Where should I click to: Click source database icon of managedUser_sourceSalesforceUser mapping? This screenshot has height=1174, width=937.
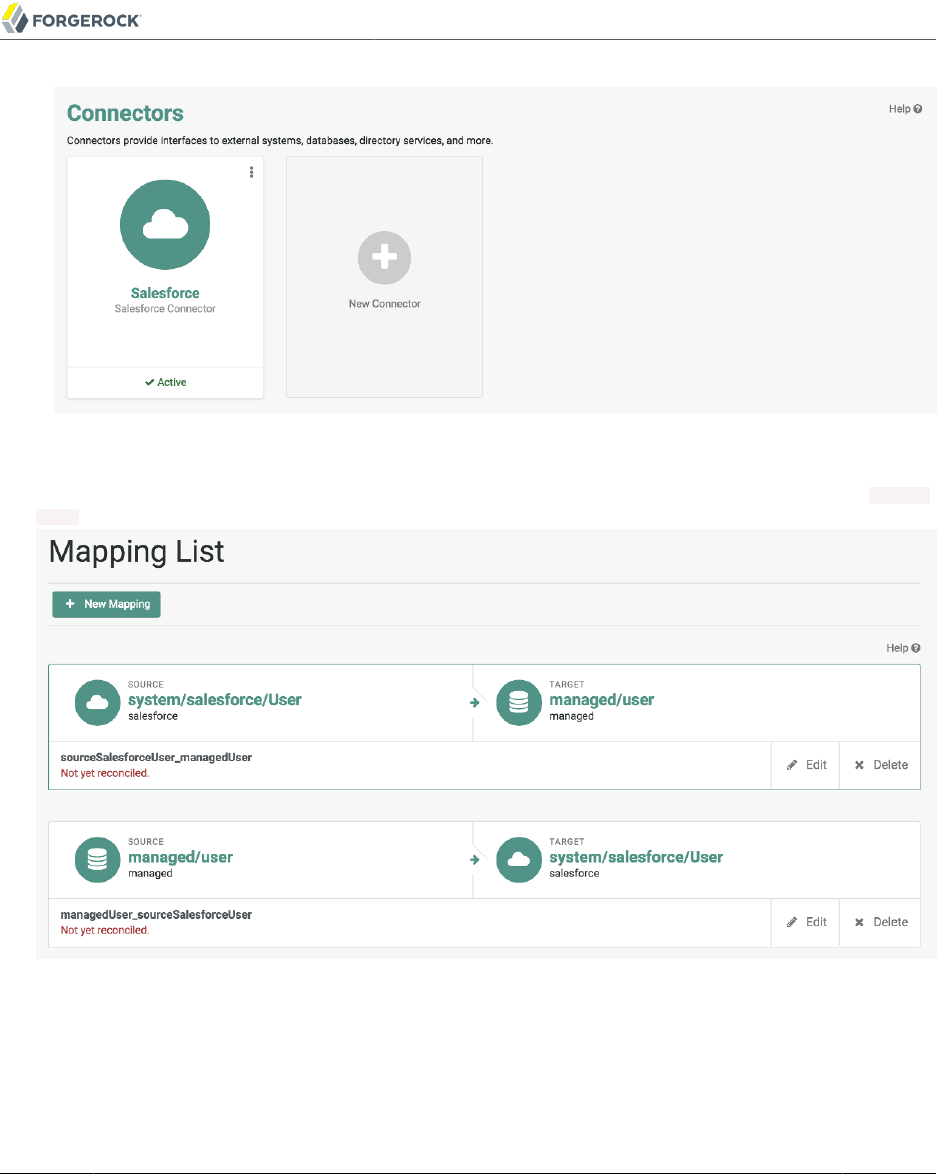(97, 860)
